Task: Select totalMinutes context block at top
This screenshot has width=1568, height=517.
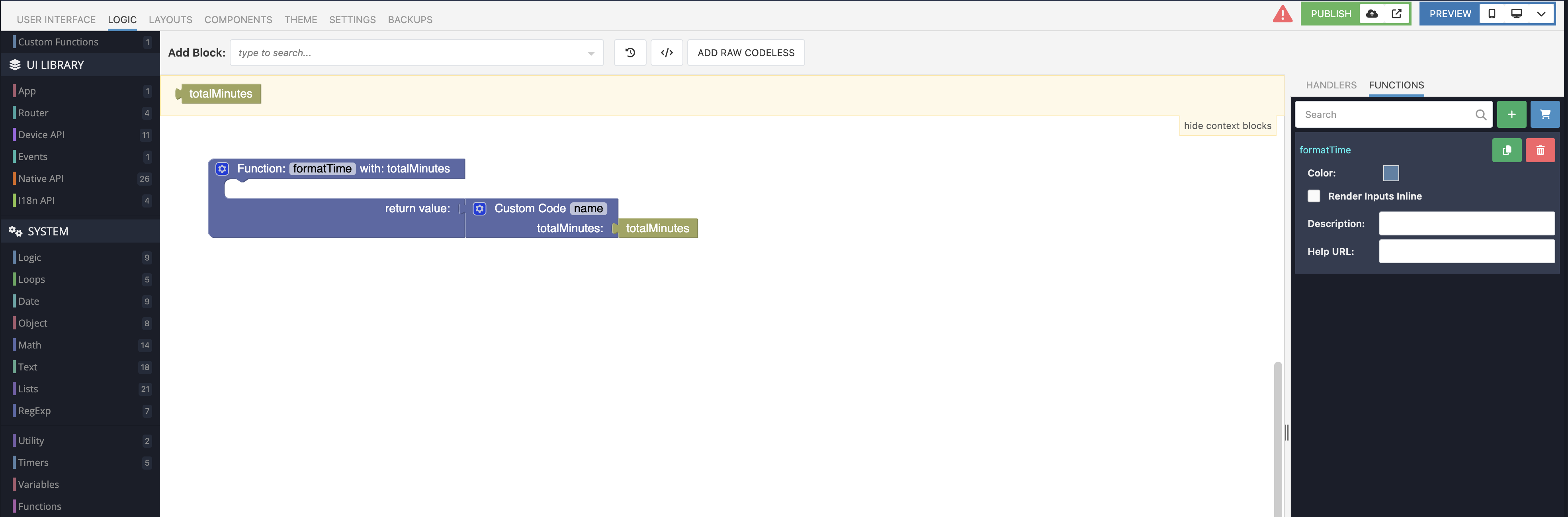Action: point(219,94)
